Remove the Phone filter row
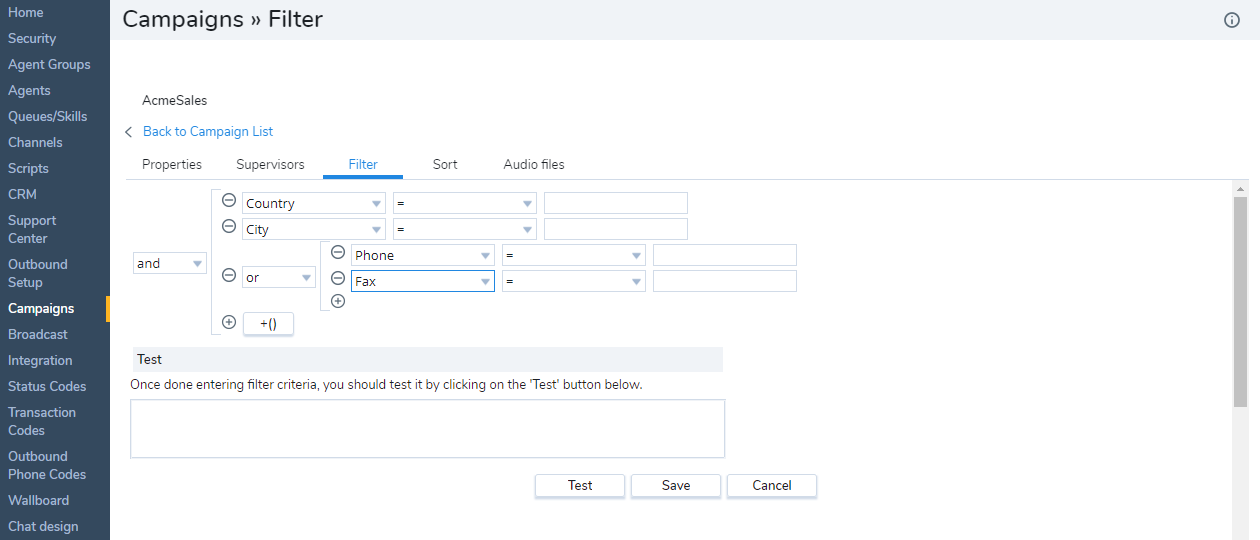This screenshot has height=540, width=1260. pyautogui.click(x=338, y=252)
